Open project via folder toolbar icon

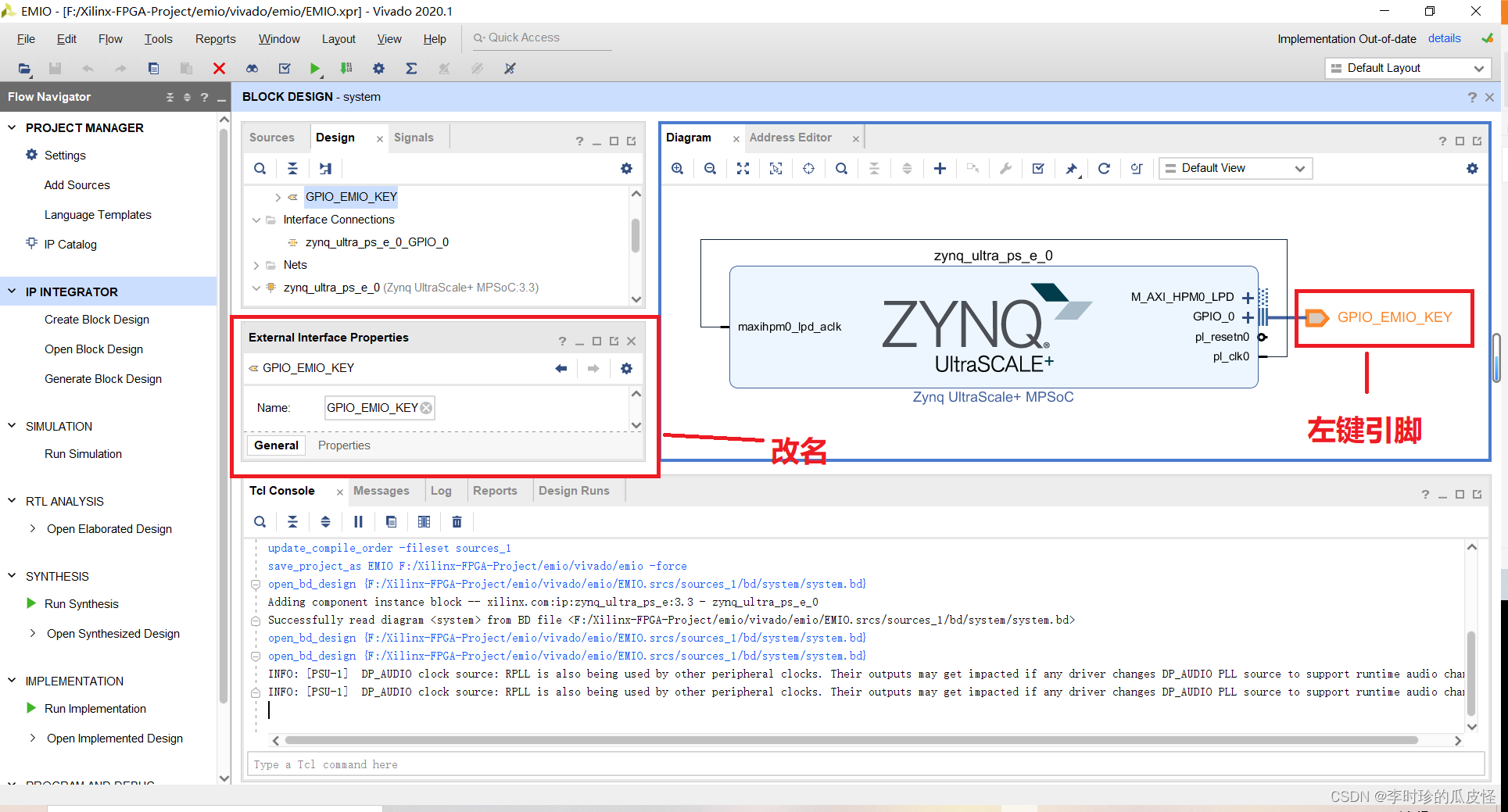[x=24, y=69]
